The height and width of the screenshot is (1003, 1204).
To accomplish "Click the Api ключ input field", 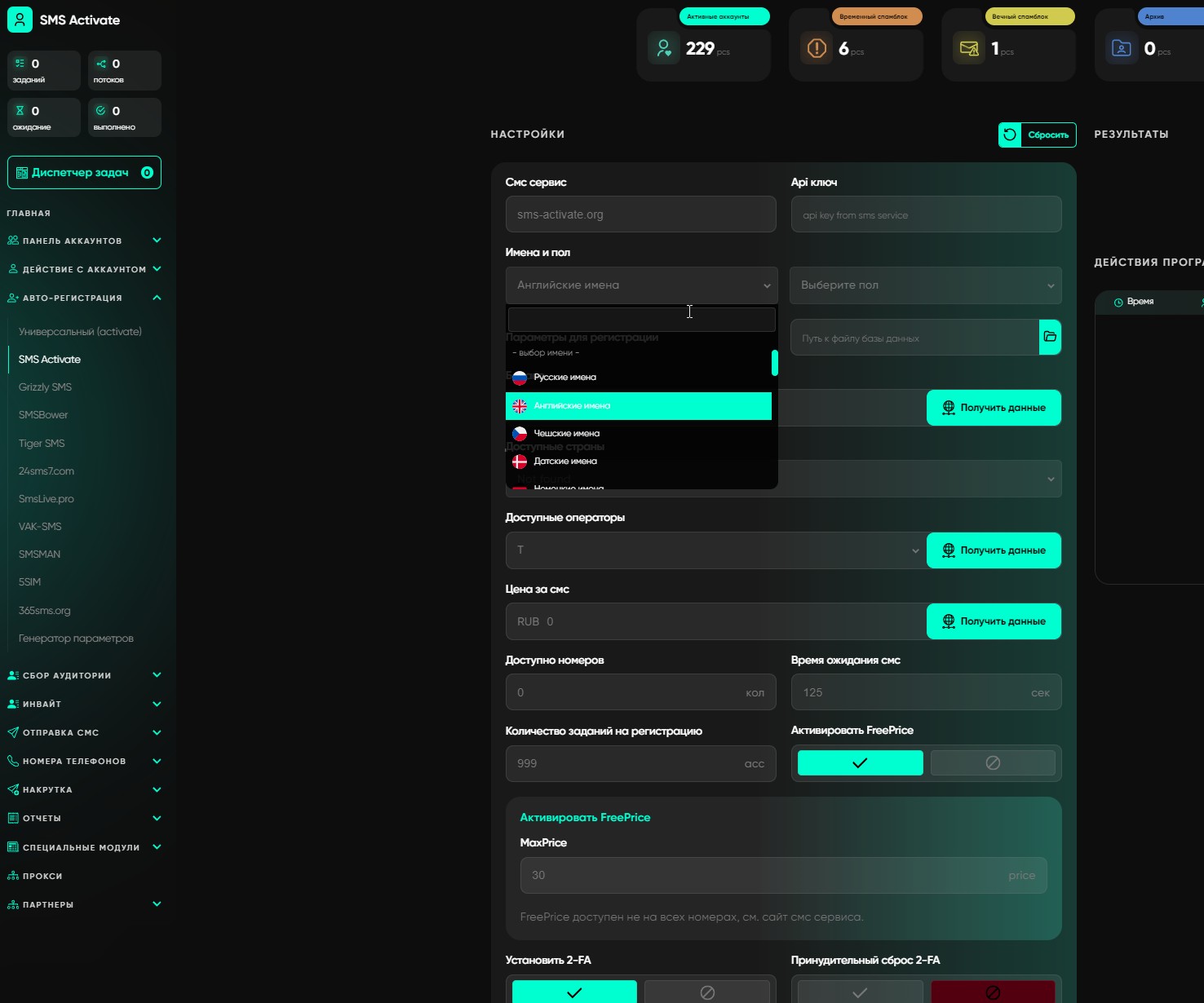I will pos(926,214).
